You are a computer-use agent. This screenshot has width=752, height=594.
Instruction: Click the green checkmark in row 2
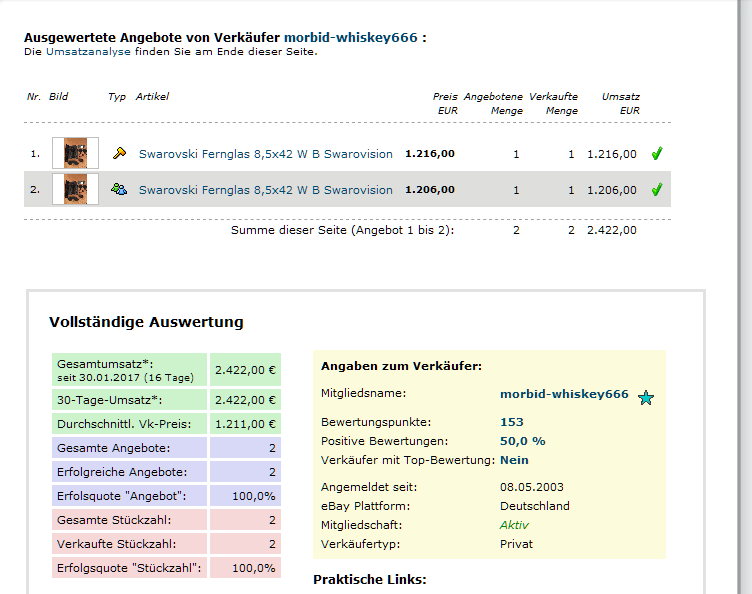coord(657,189)
